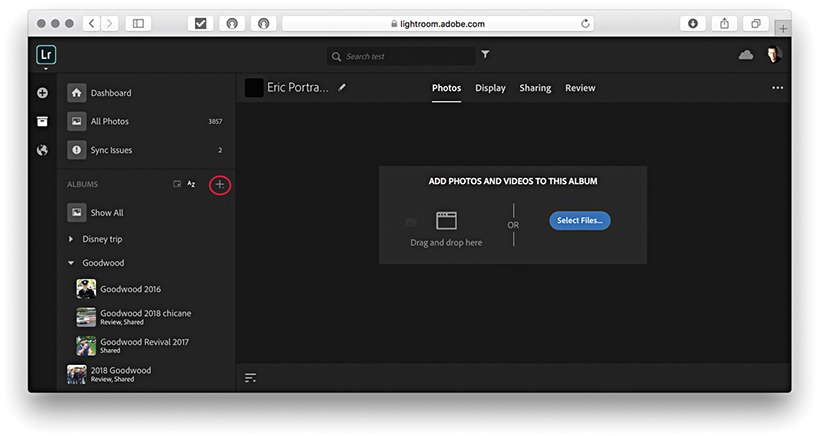Create a new album with the plus icon

tap(220, 185)
